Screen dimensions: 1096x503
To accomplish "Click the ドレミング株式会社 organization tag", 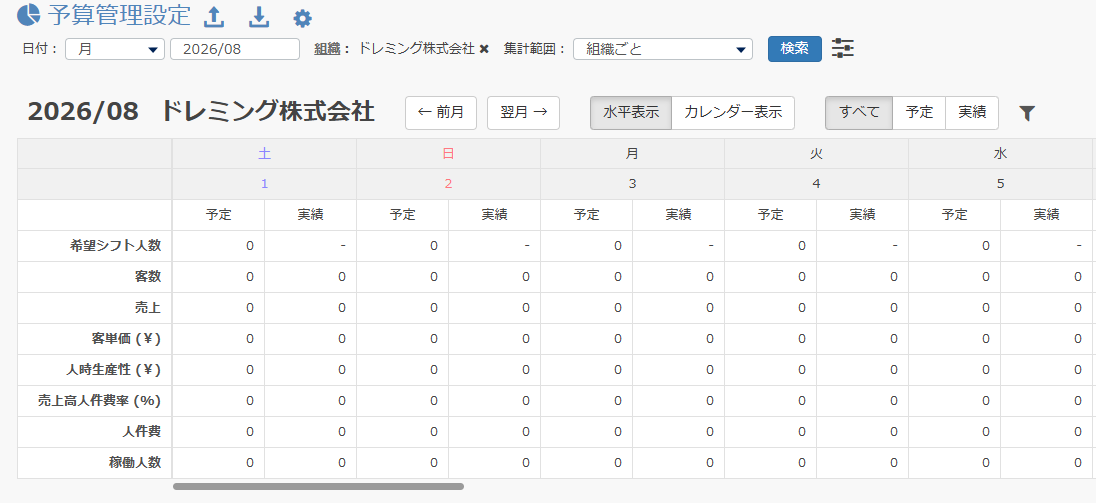I will pyautogui.click(x=417, y=49).
